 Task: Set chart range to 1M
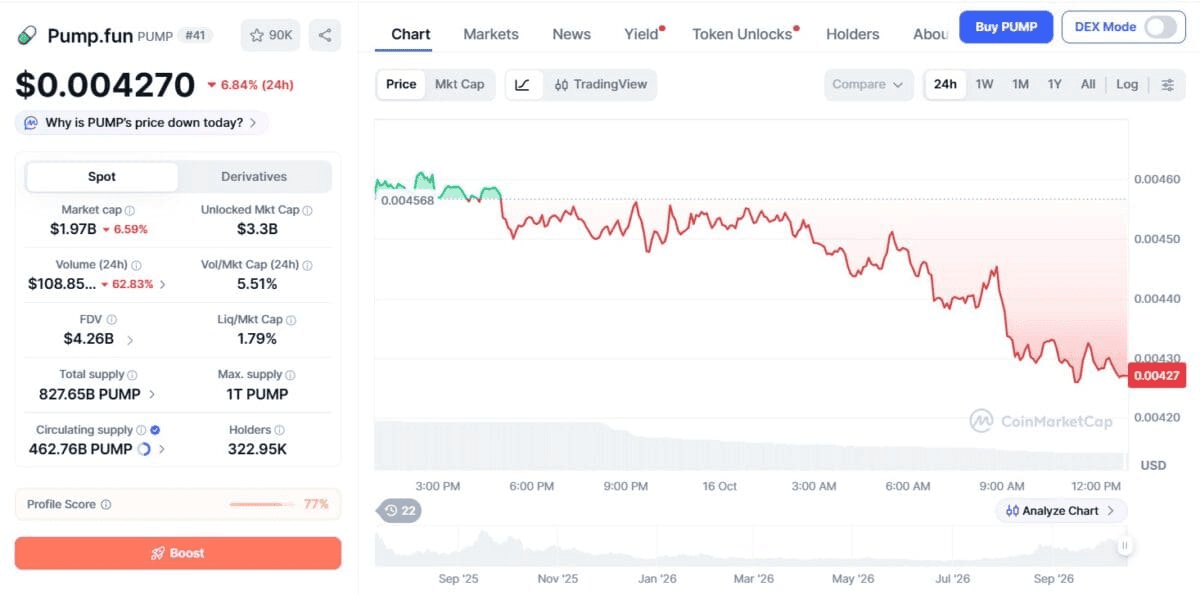1020,84
